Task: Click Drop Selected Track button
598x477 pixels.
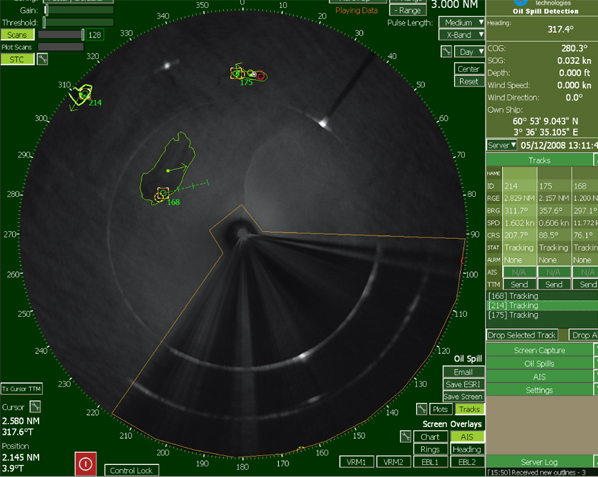Action: coord(522,335)
